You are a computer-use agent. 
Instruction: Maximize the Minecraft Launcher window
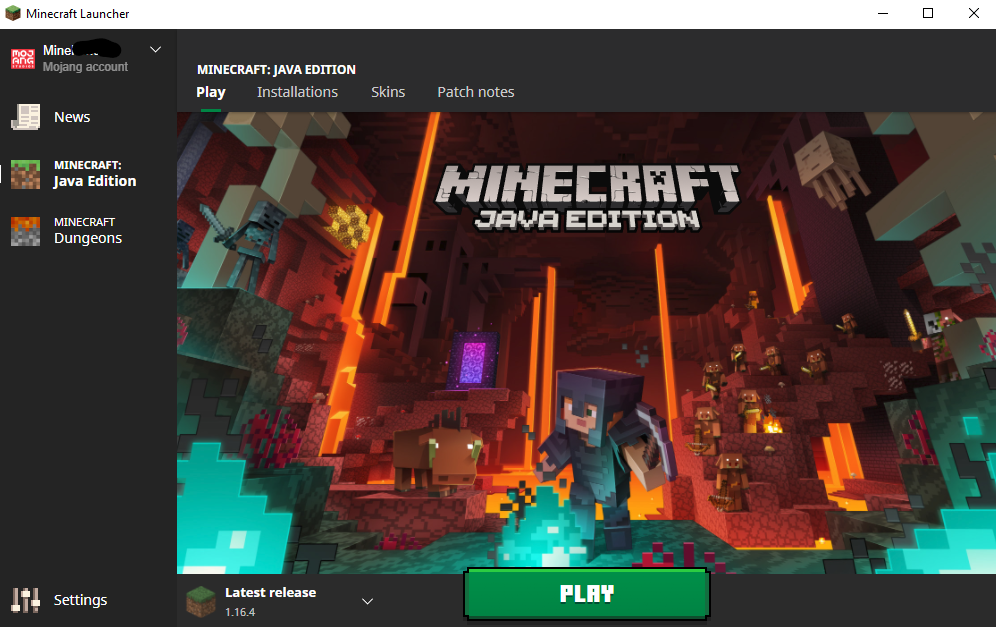(x=928, y=13)
